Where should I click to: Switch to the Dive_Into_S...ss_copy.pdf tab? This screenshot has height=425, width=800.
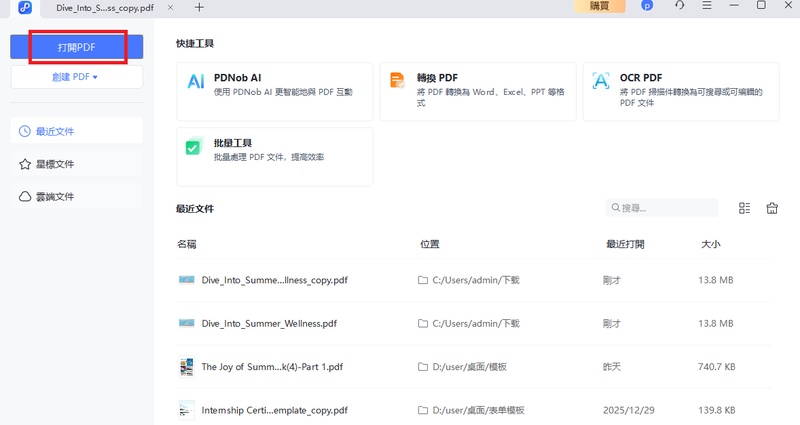(x=105, y=8)
